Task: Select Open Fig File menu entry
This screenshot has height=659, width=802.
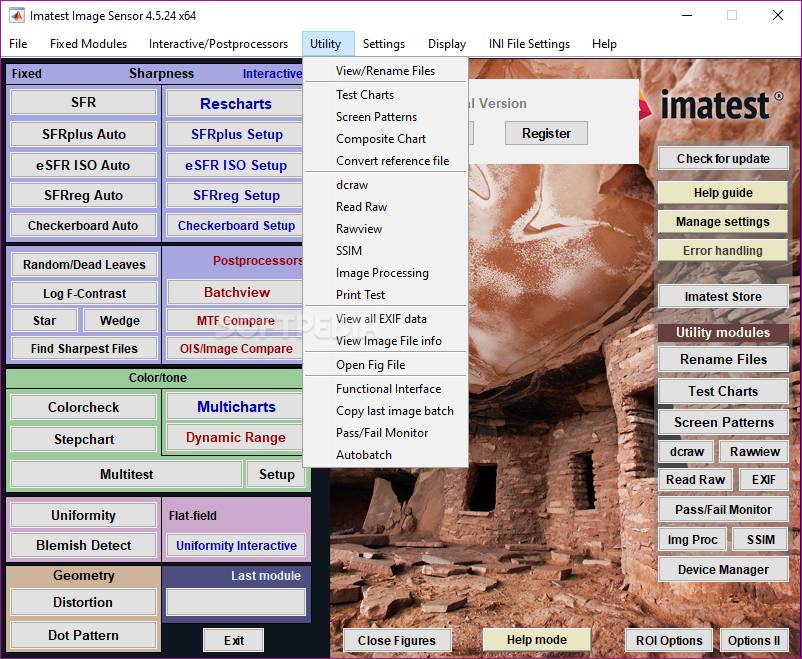Action: tap(386, 365)
